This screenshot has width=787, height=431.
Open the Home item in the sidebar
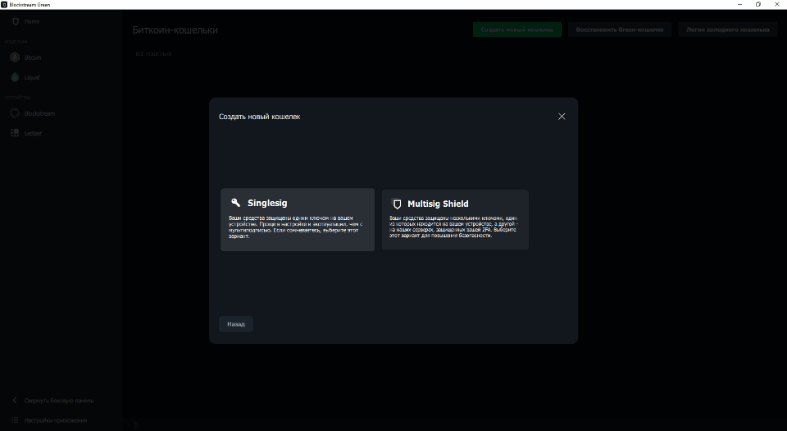click(25, 22)
